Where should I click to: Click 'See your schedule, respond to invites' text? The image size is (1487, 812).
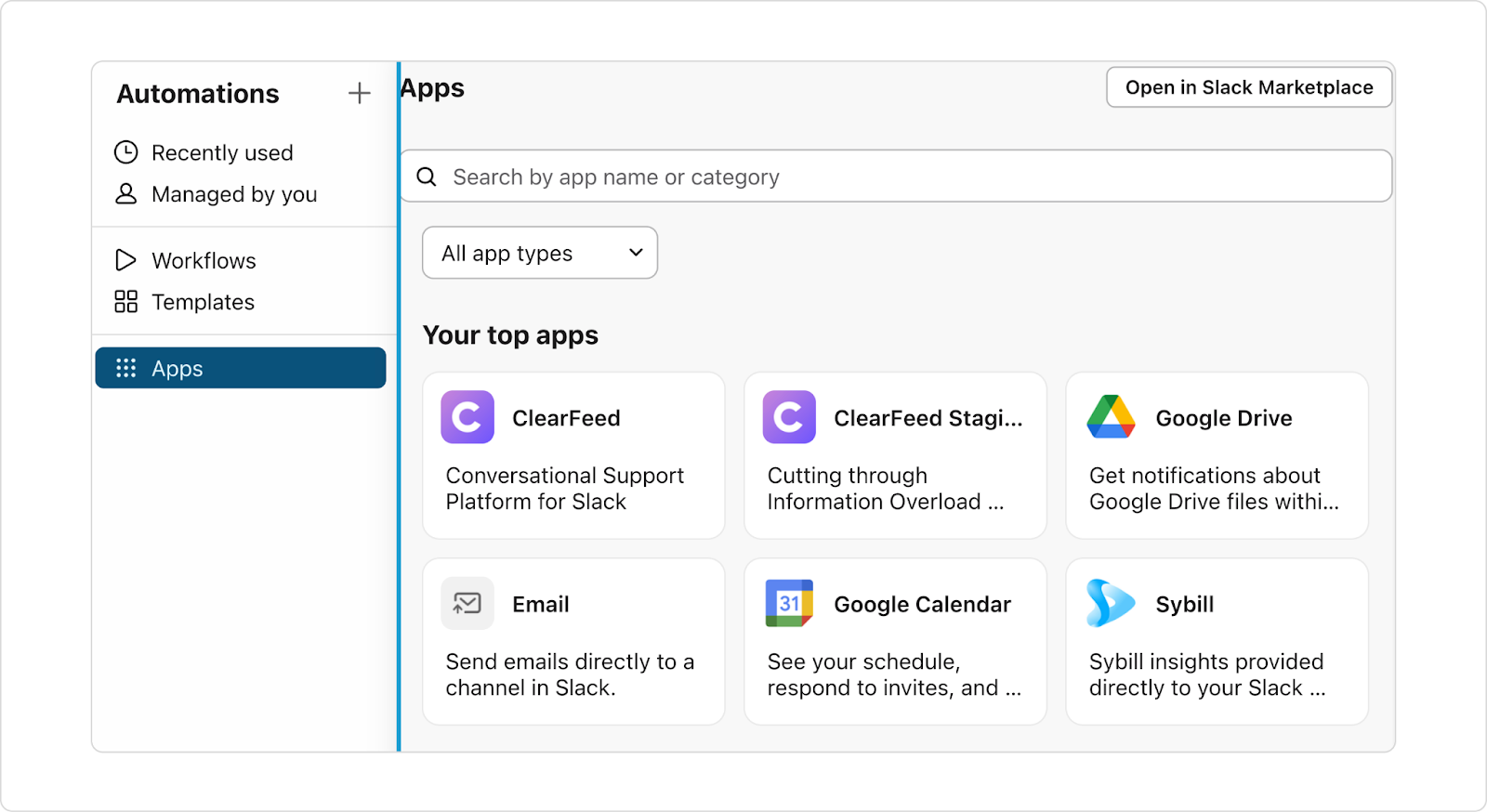(894, 674)
